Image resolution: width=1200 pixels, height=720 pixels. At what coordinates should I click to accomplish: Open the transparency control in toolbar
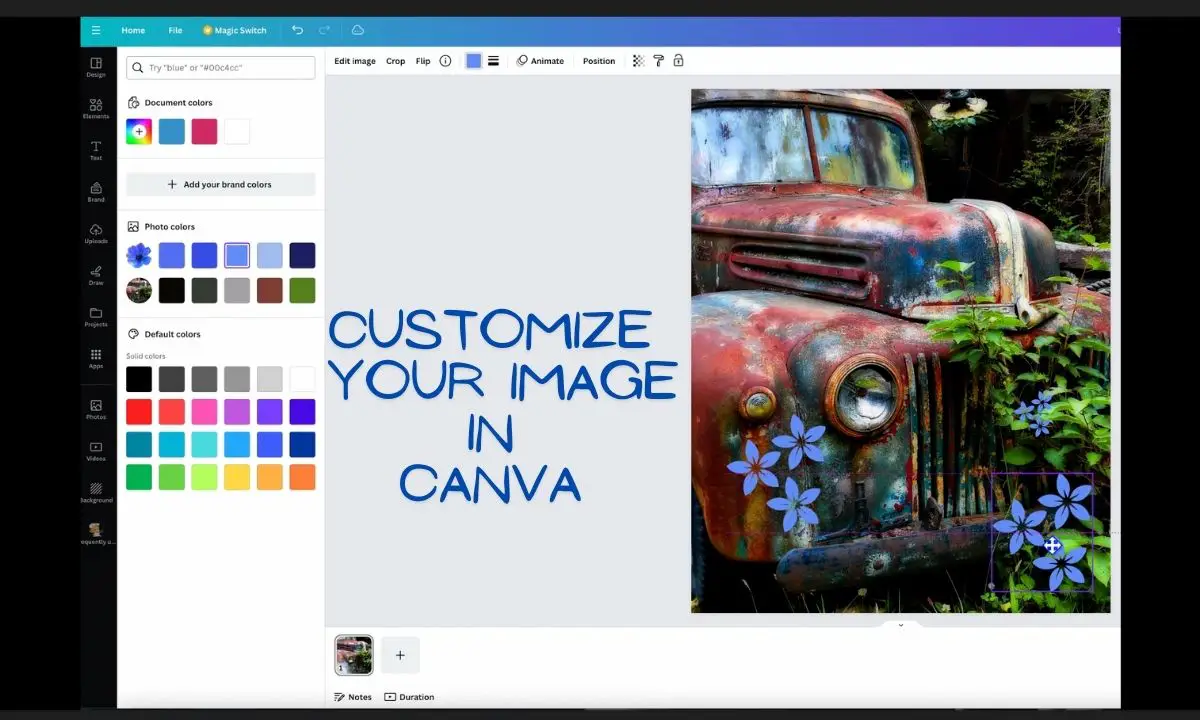tap(638, 61)
